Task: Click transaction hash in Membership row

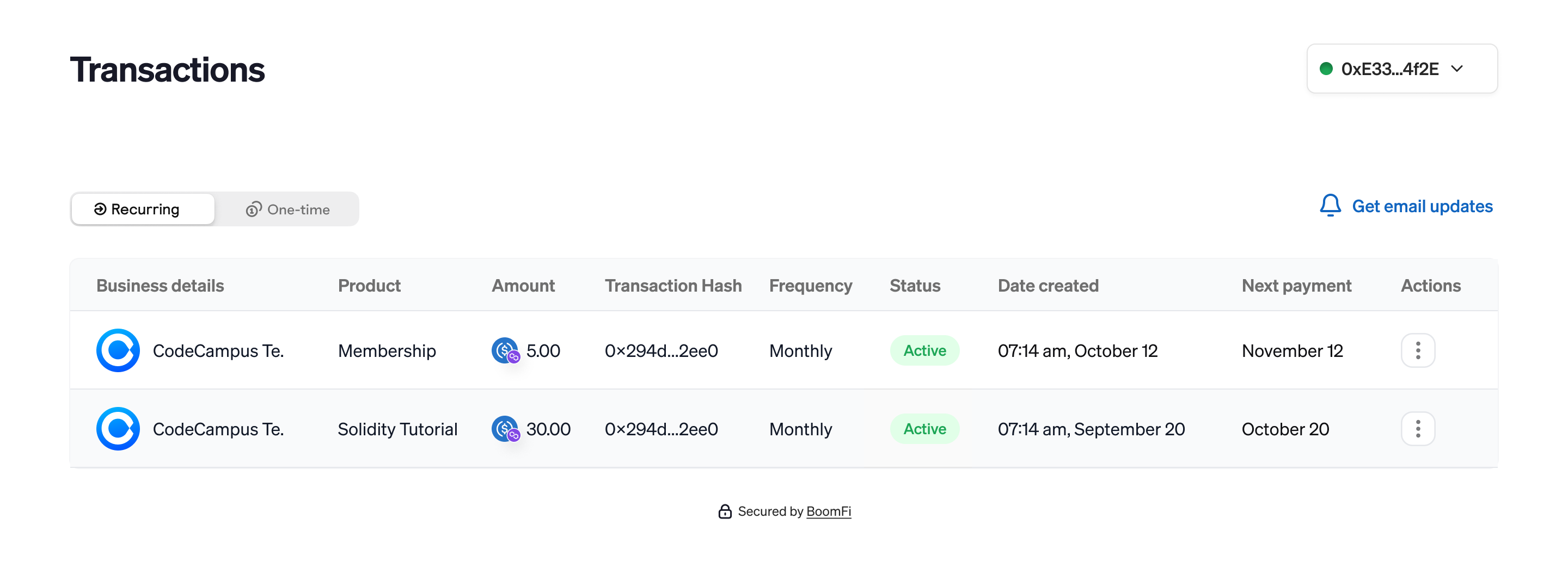Action: pos(661,350)
